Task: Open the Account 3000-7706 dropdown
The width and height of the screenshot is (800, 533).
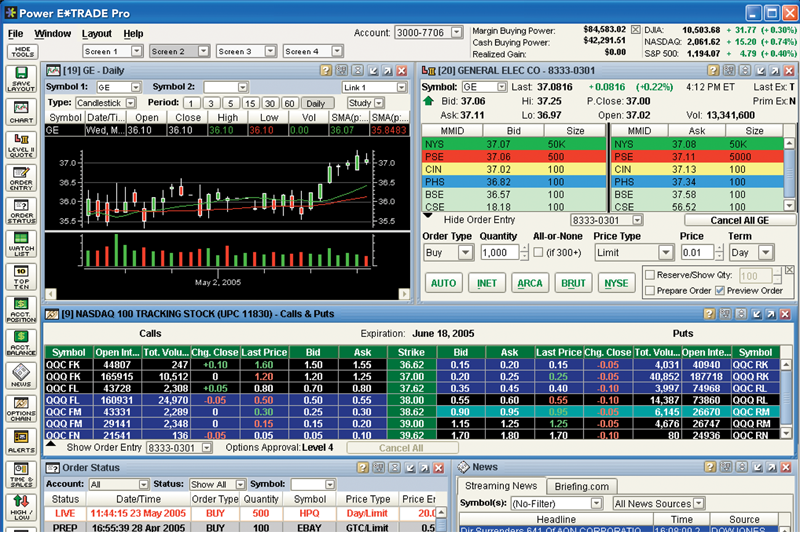Action: [457, 32]
